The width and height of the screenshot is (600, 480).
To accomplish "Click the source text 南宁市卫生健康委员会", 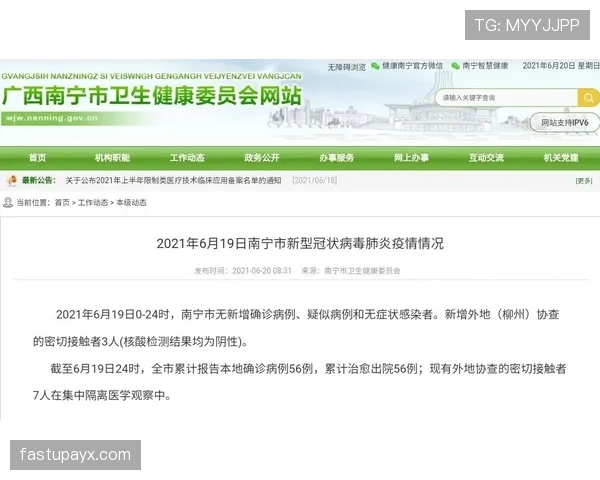I will pos(362,271).
